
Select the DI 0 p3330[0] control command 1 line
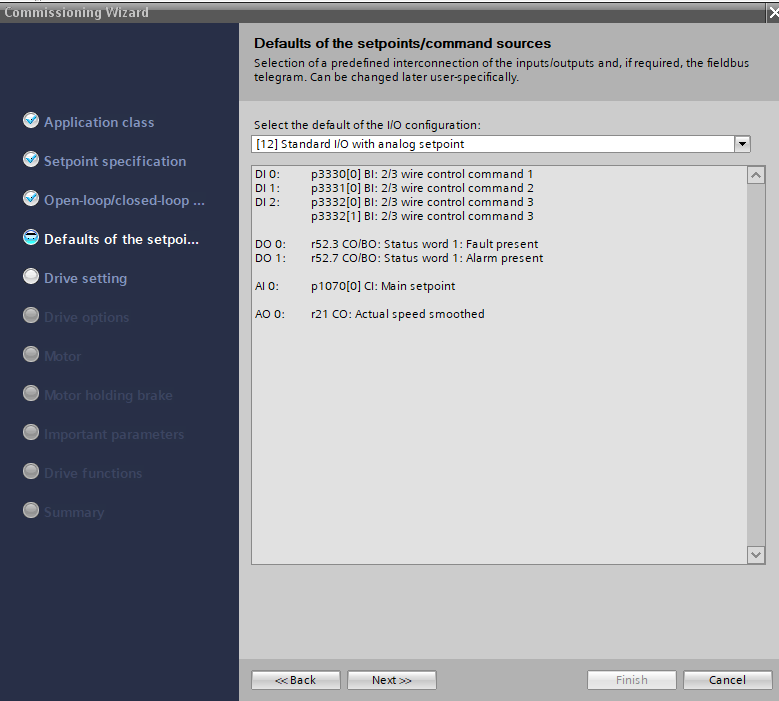[x=394, y=174]
